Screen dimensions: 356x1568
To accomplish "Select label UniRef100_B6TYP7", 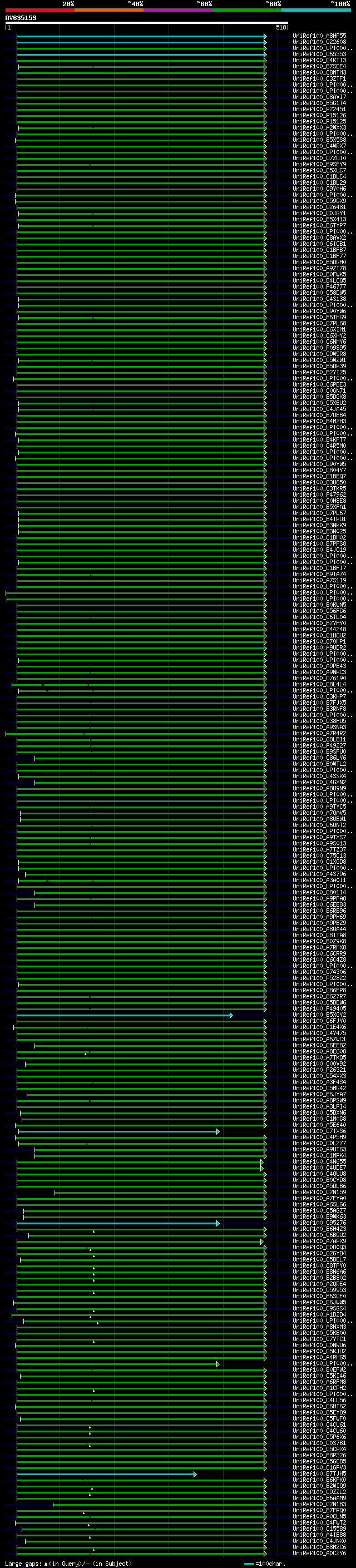I will click(319, 225).
